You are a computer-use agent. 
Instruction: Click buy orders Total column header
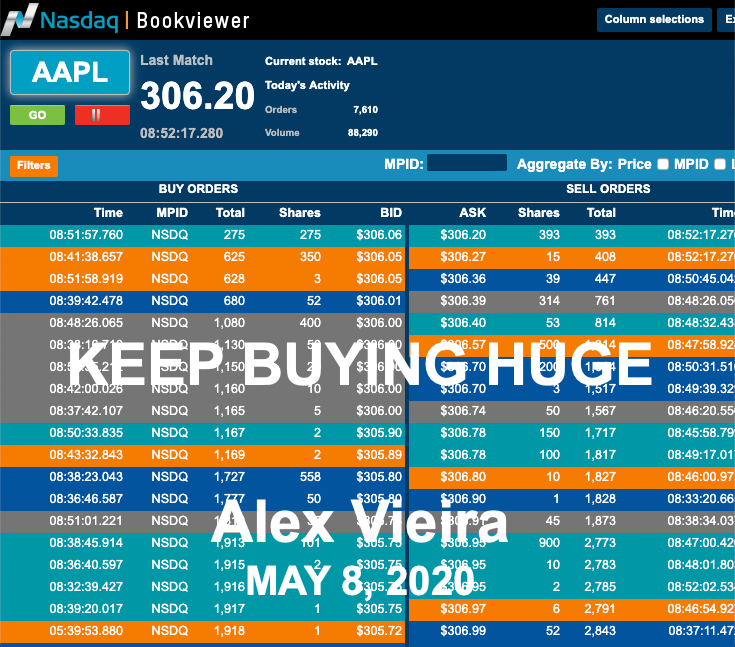[x=230, y=213]
